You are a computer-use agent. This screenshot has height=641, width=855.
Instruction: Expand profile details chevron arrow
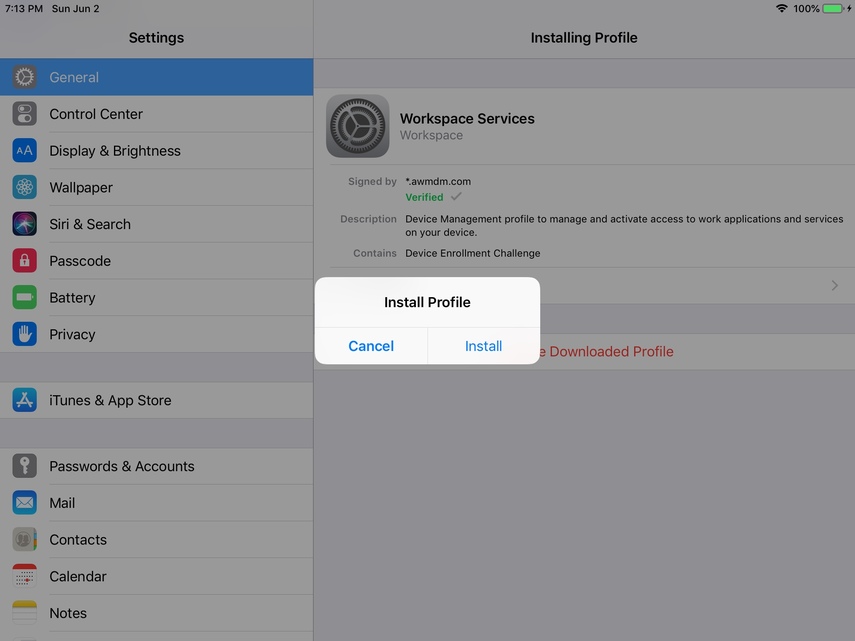834,286
